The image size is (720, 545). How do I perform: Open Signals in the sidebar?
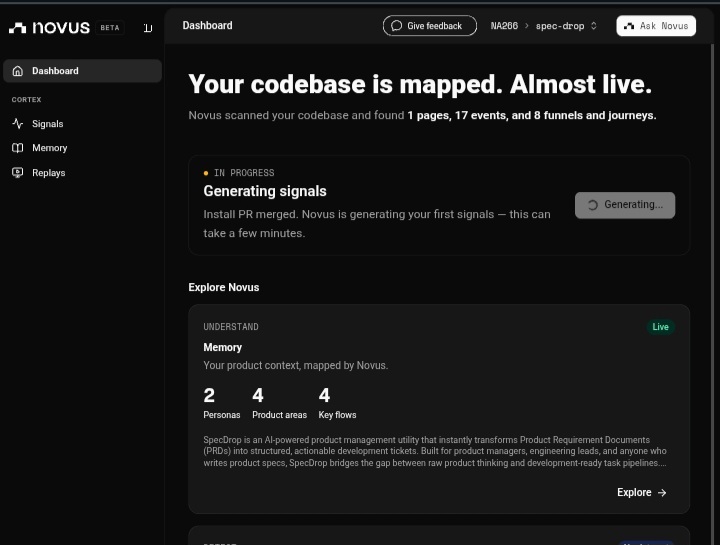83,124
